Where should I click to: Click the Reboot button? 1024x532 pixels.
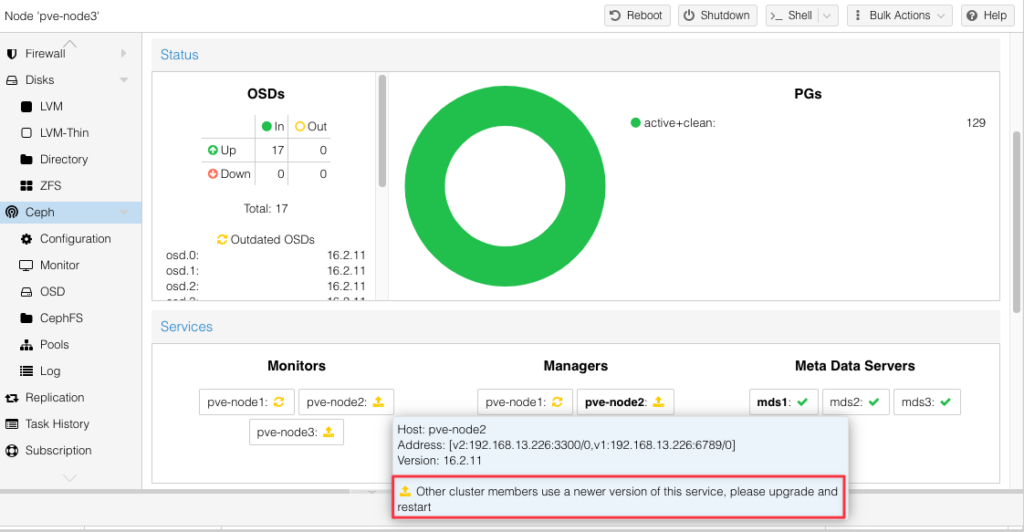point(637,16)
